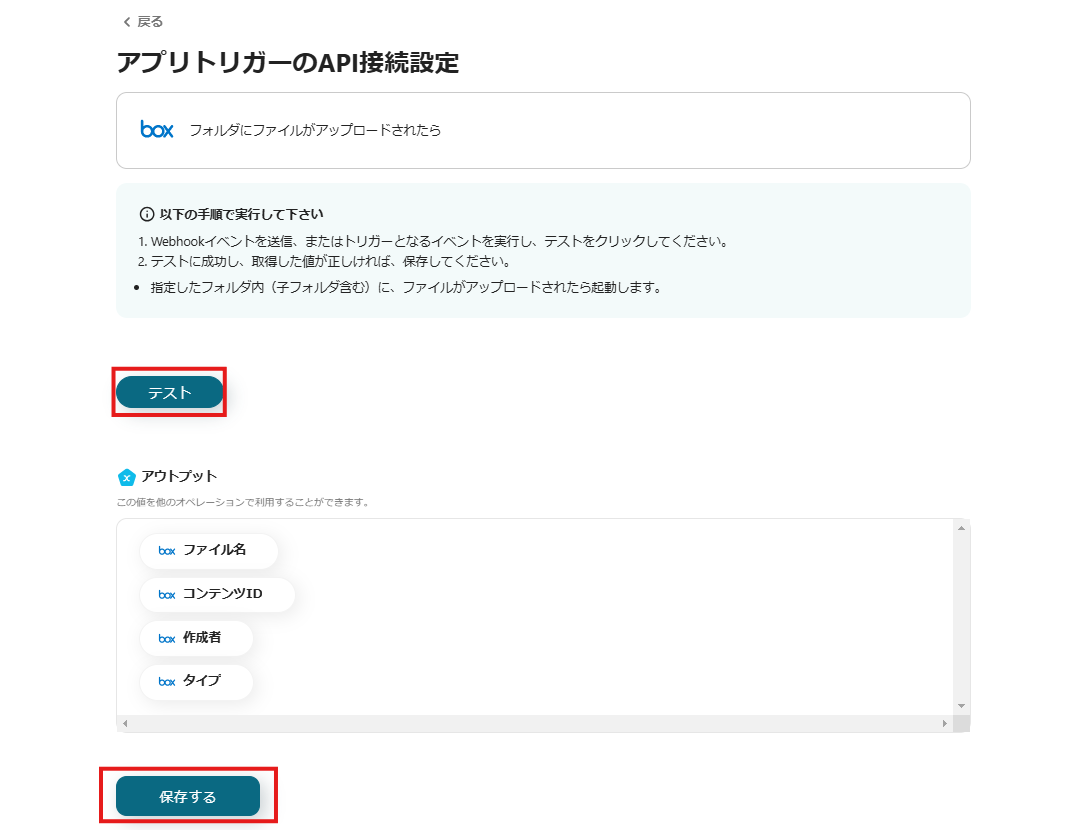The image size is (1073, 830).
Task: Click the 保存する button
Action: (x=188, y=796)
